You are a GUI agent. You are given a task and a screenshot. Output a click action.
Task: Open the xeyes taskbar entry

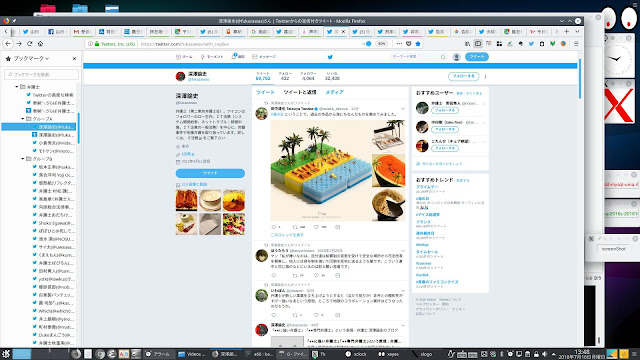click(388, 354)
